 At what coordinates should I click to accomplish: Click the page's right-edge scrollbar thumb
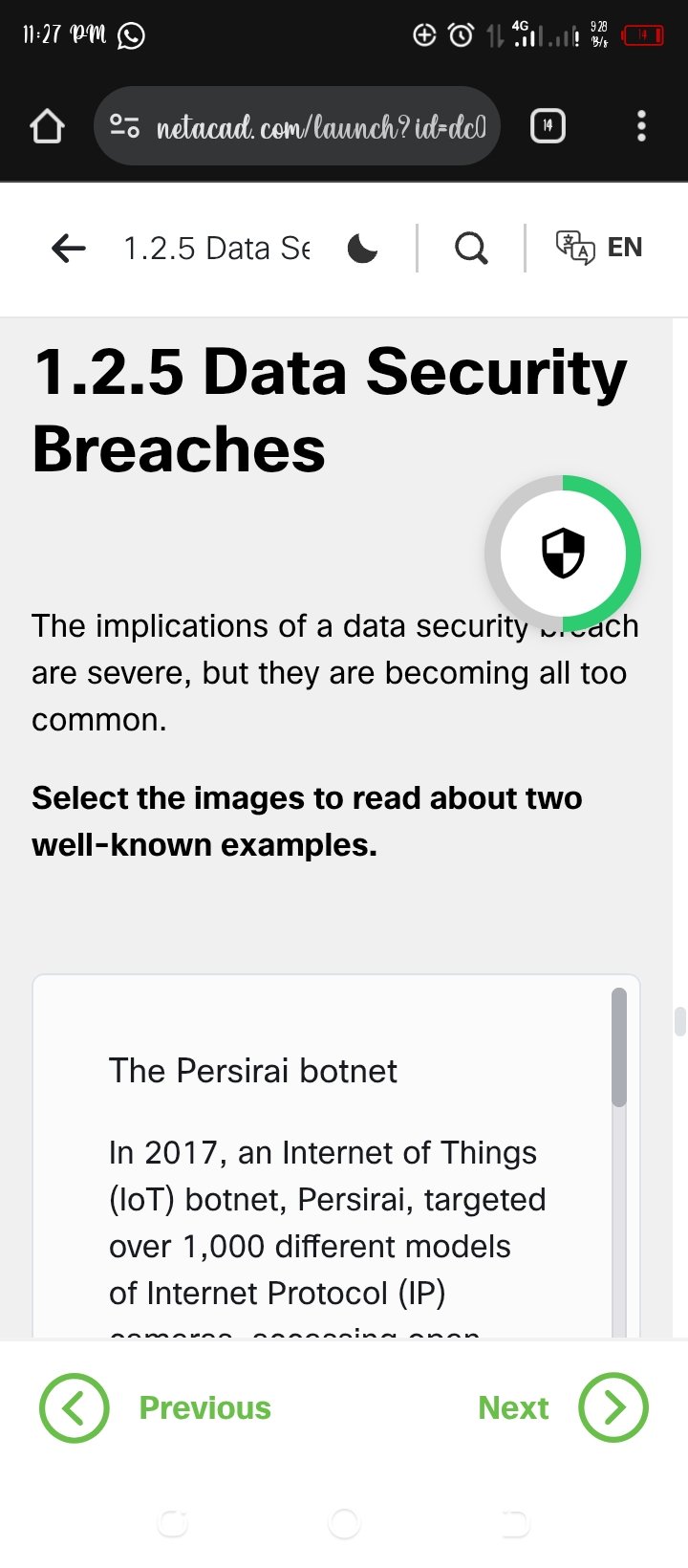(679, 1021)
